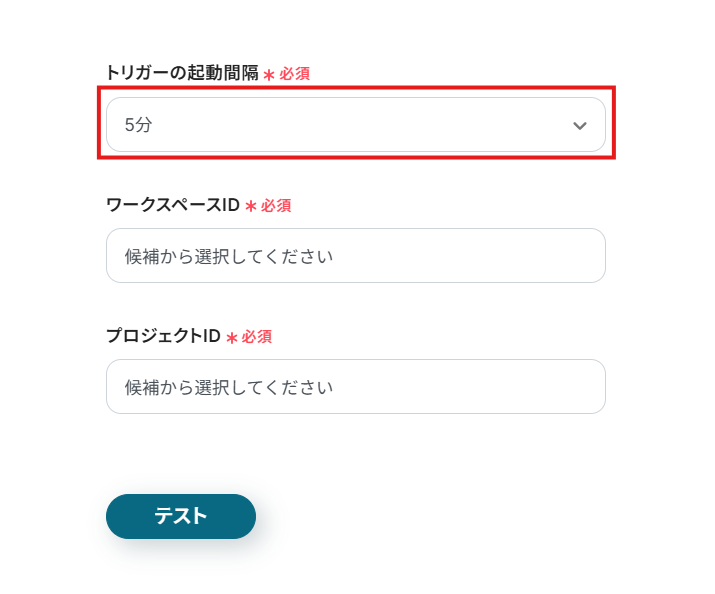Screen dimensions: 715x594
Task: Click the red asterisk beside トリガーの起動間隔
Action: [268, 75]
